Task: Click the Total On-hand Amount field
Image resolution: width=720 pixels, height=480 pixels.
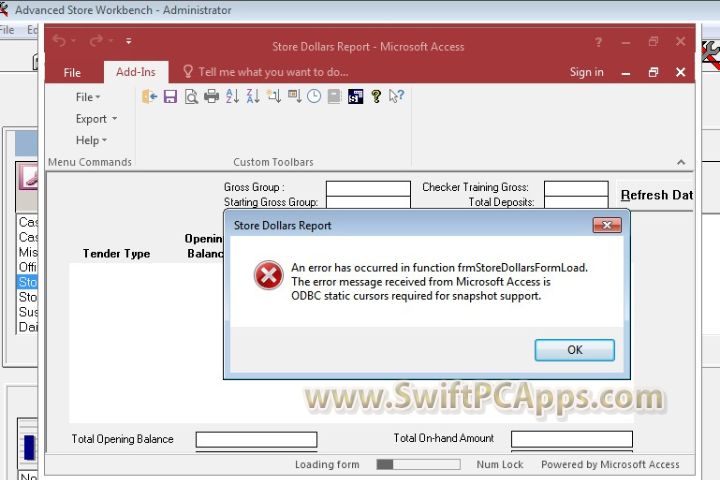Action: pos(572,439)
